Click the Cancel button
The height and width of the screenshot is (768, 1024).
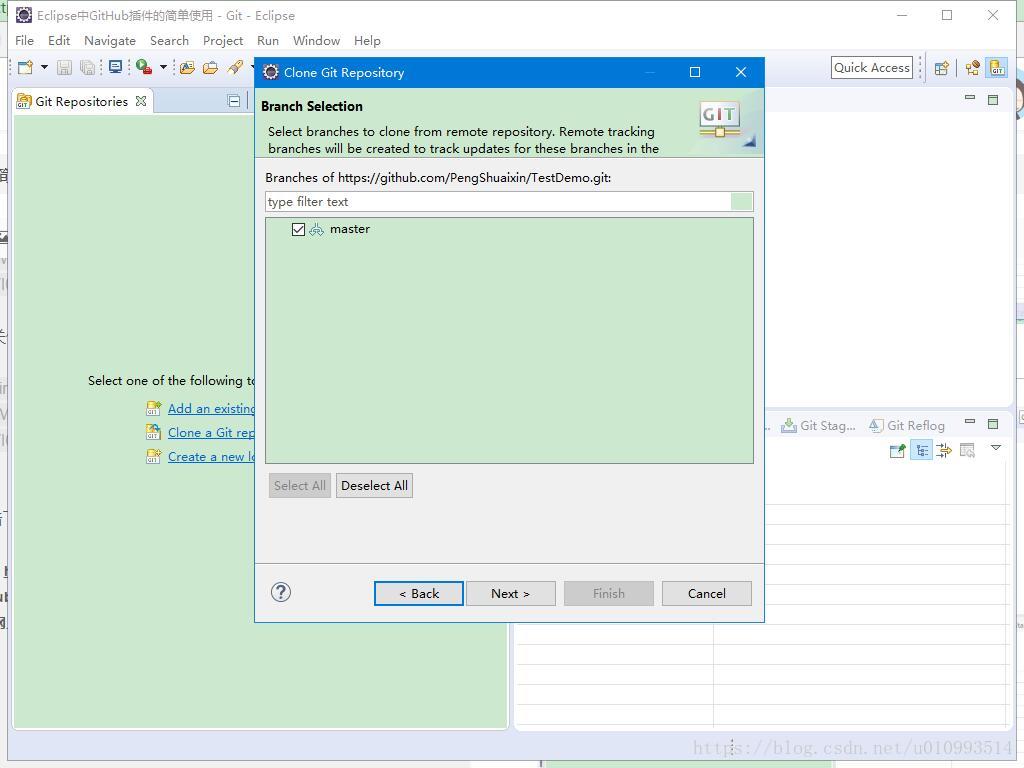(x=707, y=594)
